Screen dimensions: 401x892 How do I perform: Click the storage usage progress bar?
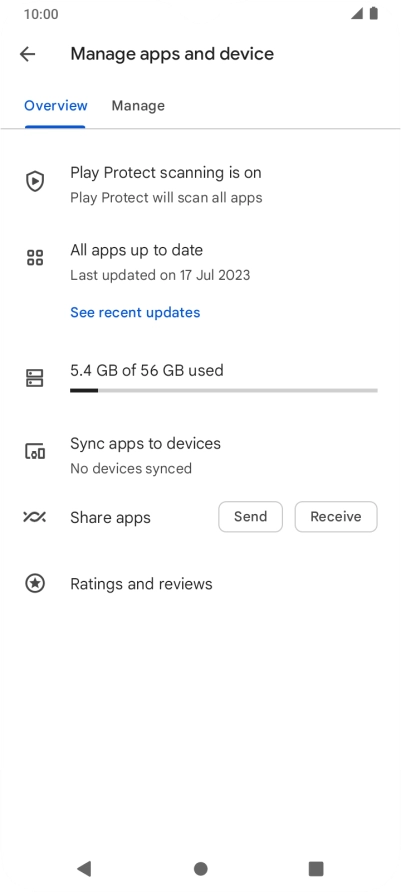(224, 390)
